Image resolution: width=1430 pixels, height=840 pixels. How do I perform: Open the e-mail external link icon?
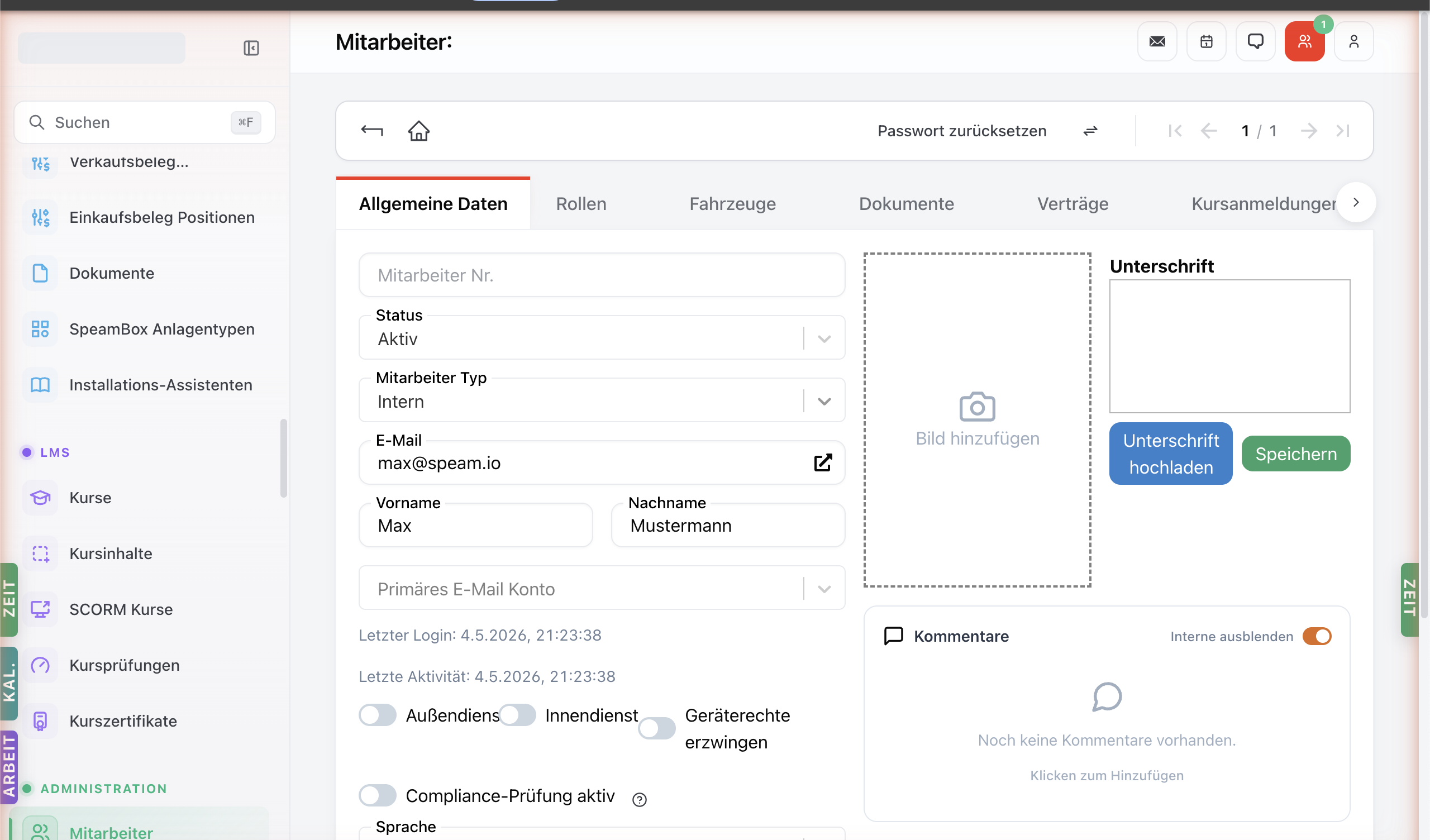pos(823,462)
